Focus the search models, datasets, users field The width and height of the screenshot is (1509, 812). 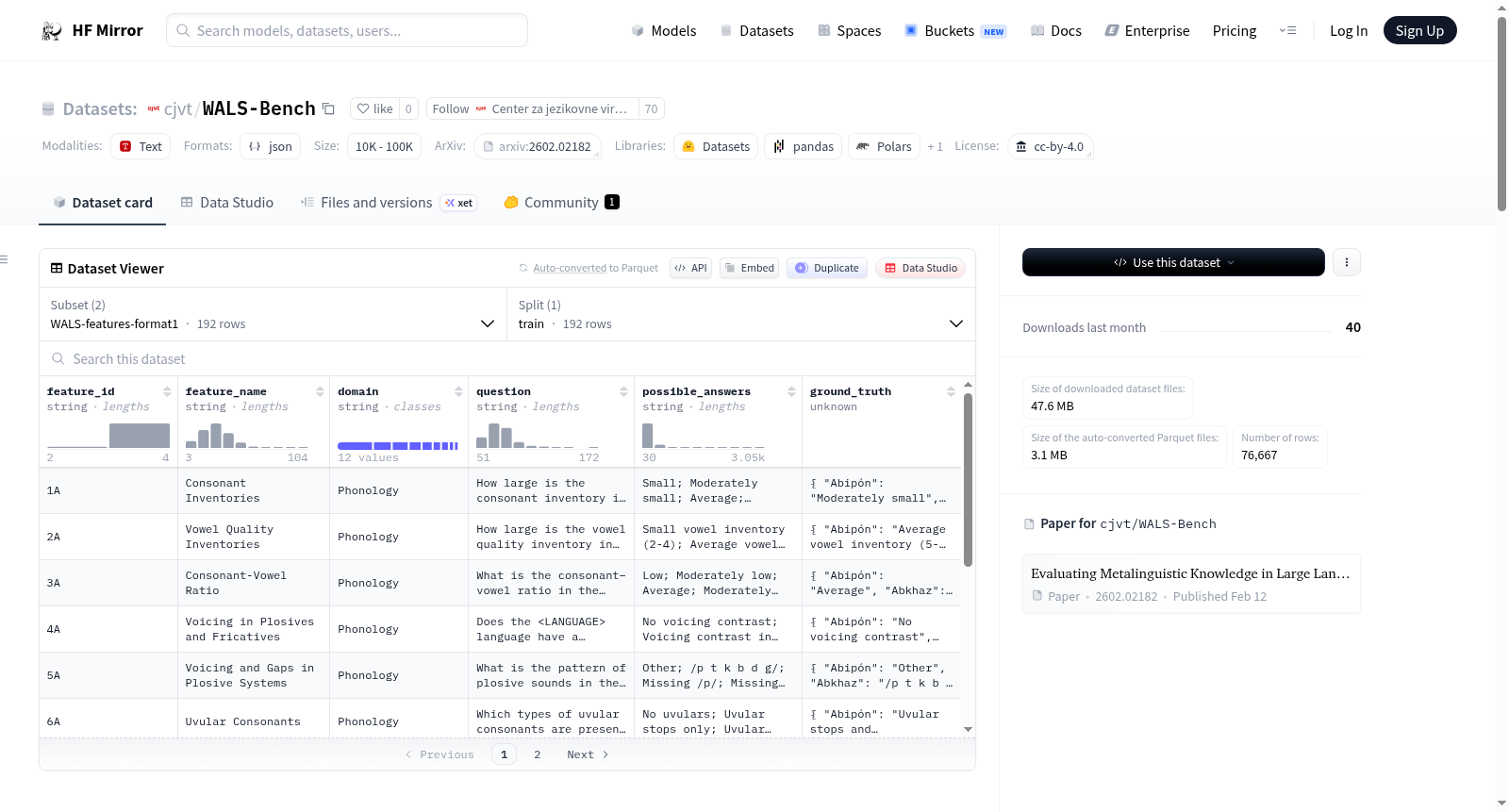[x=347, y=30]
